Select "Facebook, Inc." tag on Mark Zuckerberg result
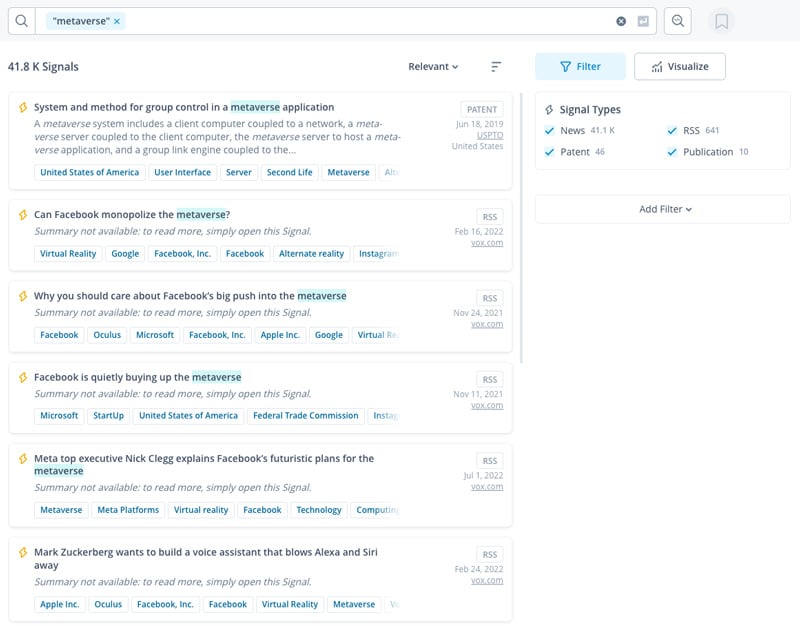 coord(165,605)
